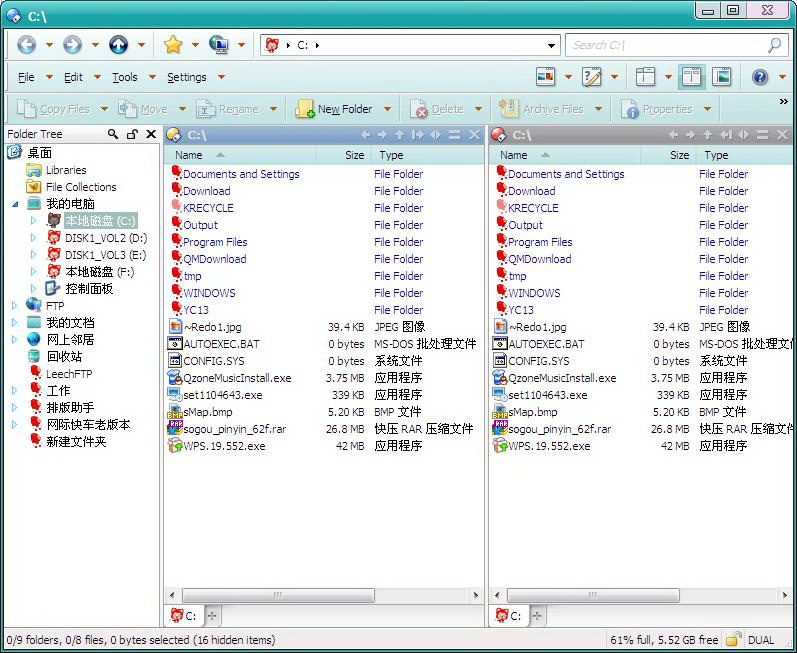Screen dimensions: 797x653
Task: Expand the FTP tree node
Action: [15, 305]
